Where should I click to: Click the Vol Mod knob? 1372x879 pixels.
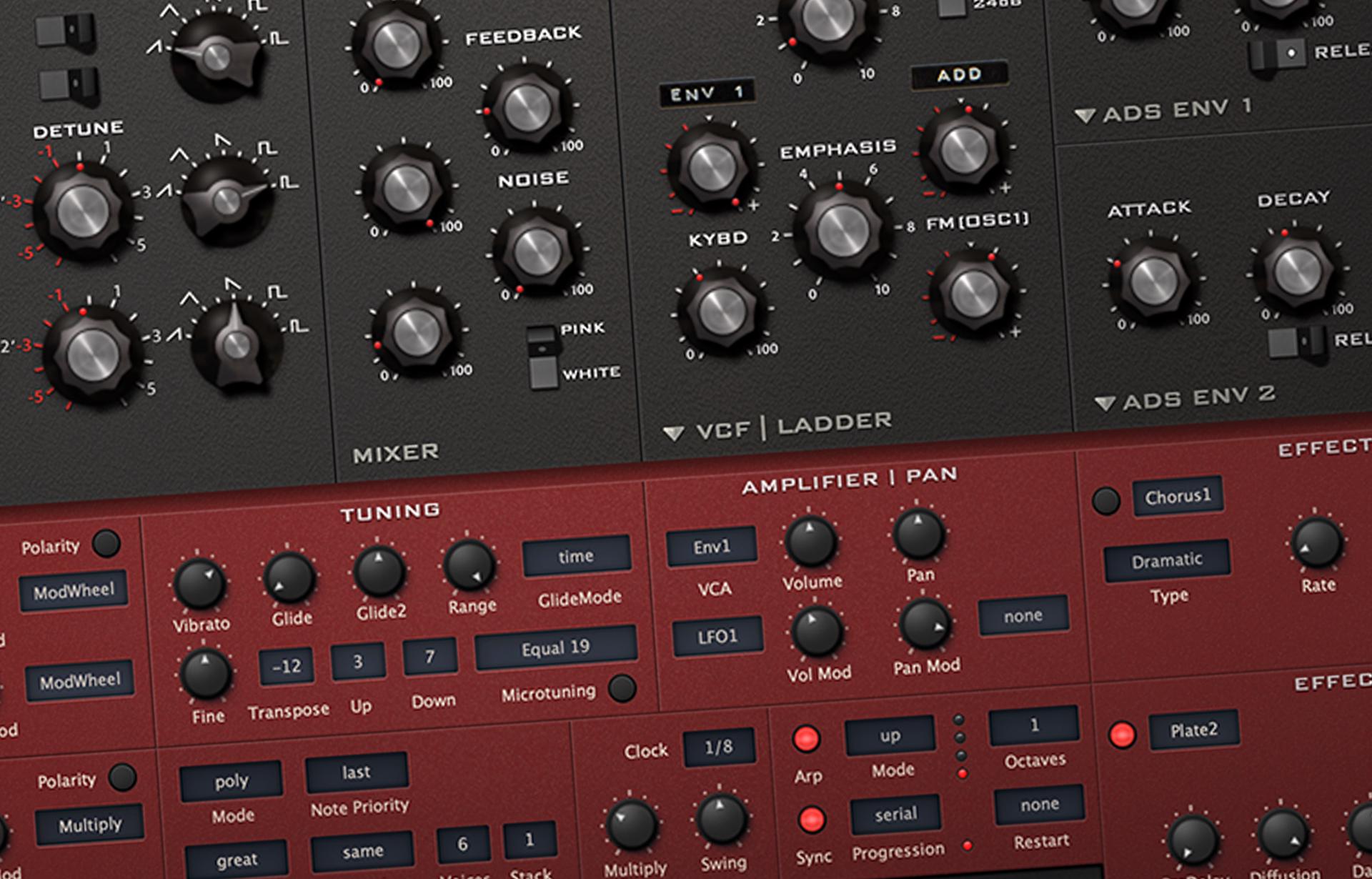pos(817,632)
